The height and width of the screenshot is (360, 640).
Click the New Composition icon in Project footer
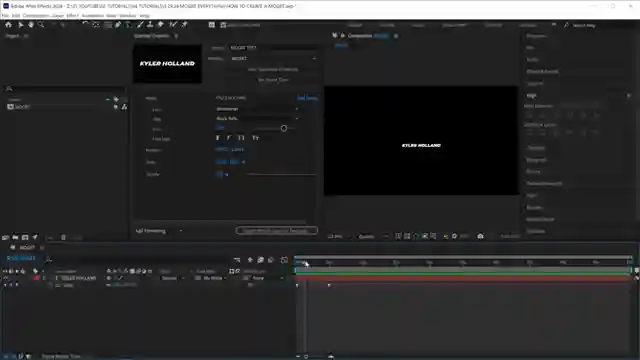[25, 237]
